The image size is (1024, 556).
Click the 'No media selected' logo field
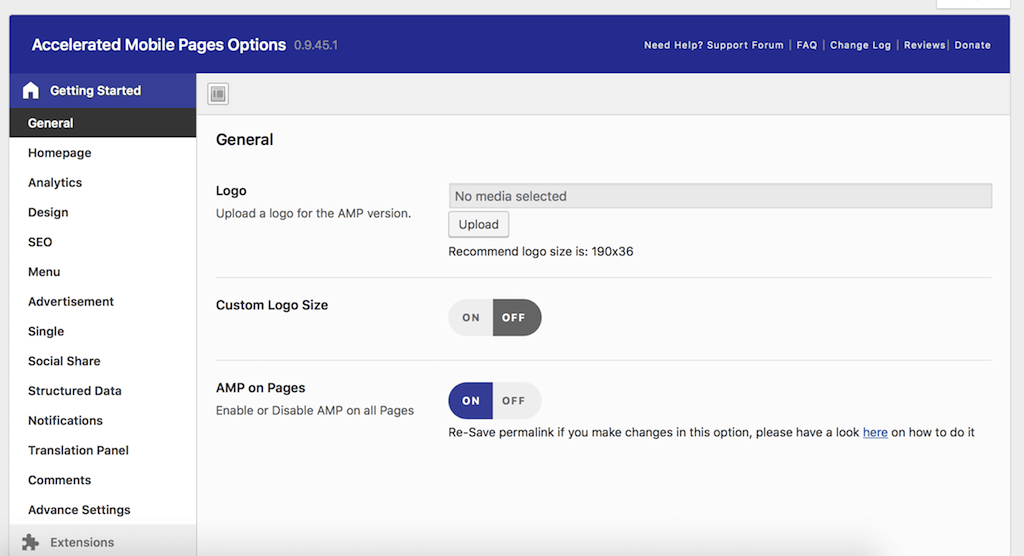(720, 196)
